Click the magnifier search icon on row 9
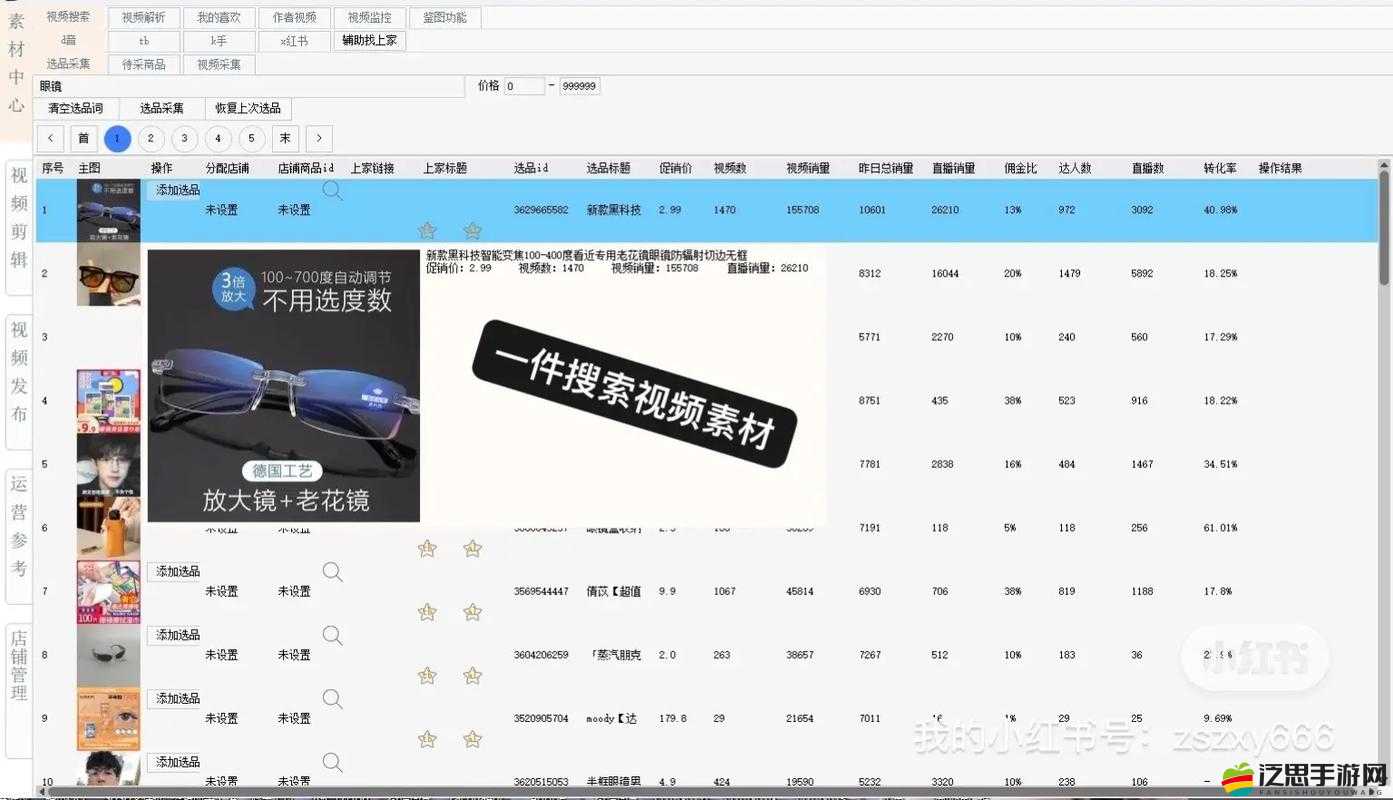The width and height of the screenshot is (1393, 800). point(332,699)
